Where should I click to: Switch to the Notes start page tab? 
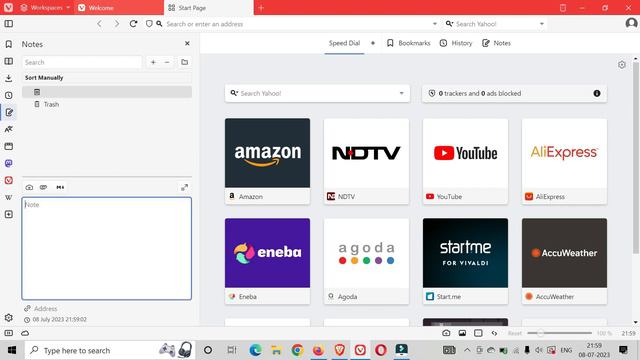coord(496,43)
